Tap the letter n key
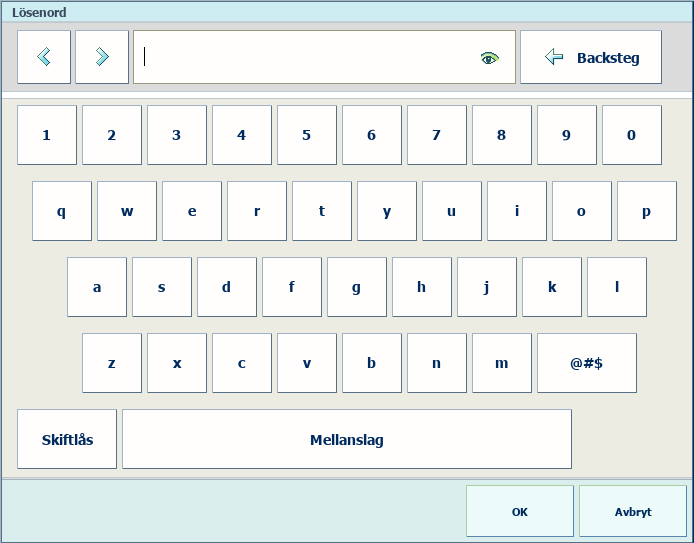The image size is (694, 543). coord(437,363)
